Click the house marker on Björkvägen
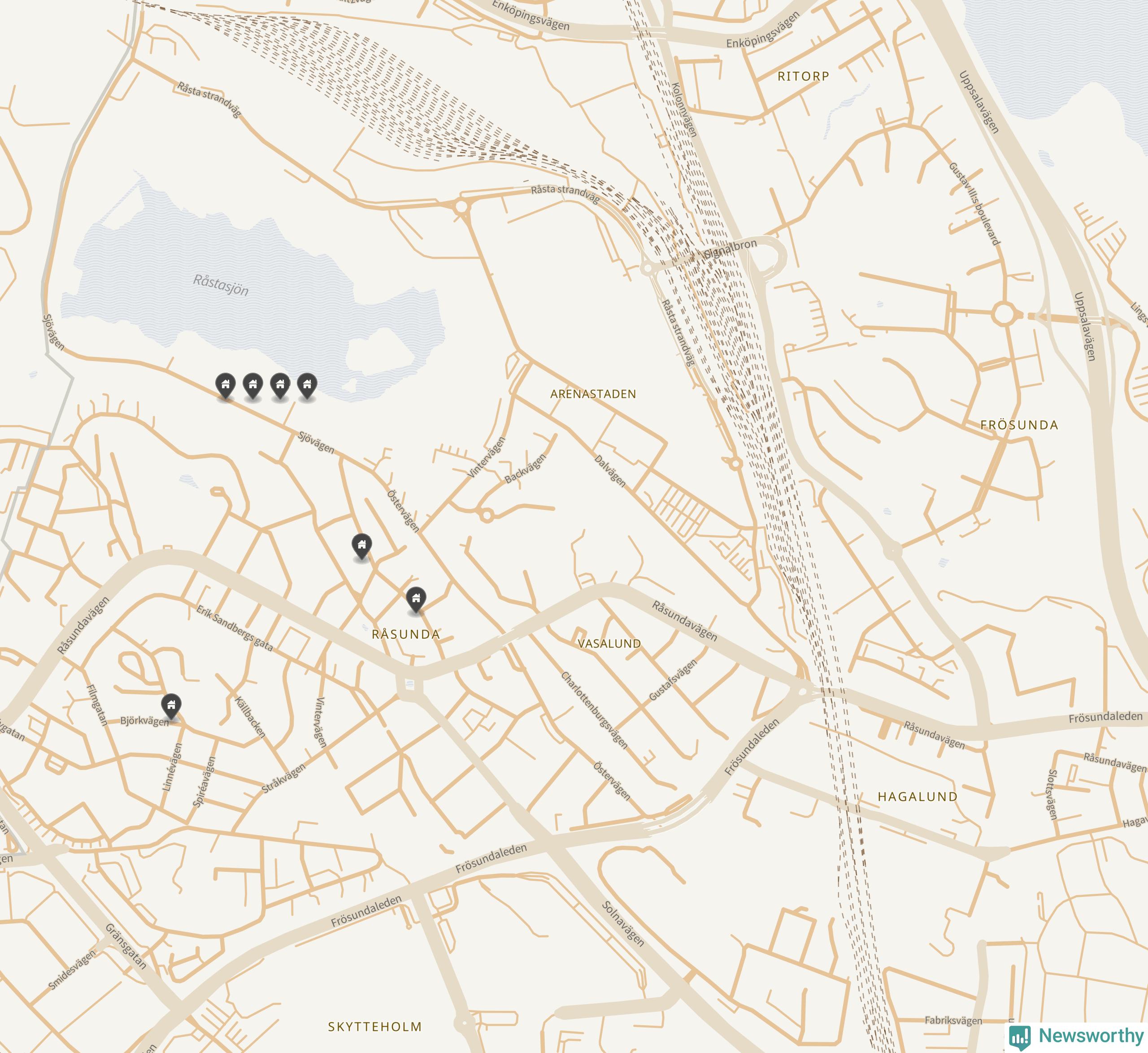The image size is (1148, 1053). [171, 707]
